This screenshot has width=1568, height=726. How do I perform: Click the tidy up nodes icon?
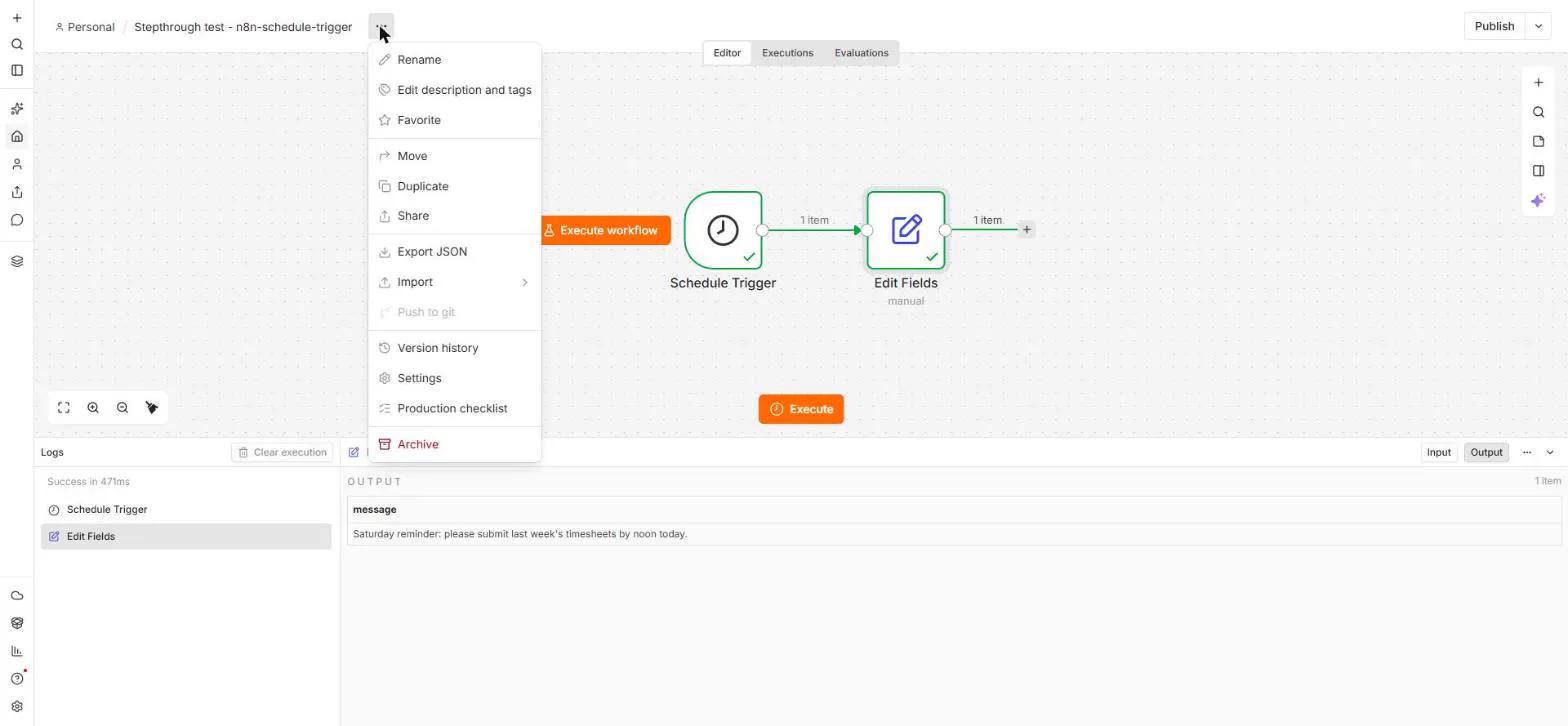152,408
